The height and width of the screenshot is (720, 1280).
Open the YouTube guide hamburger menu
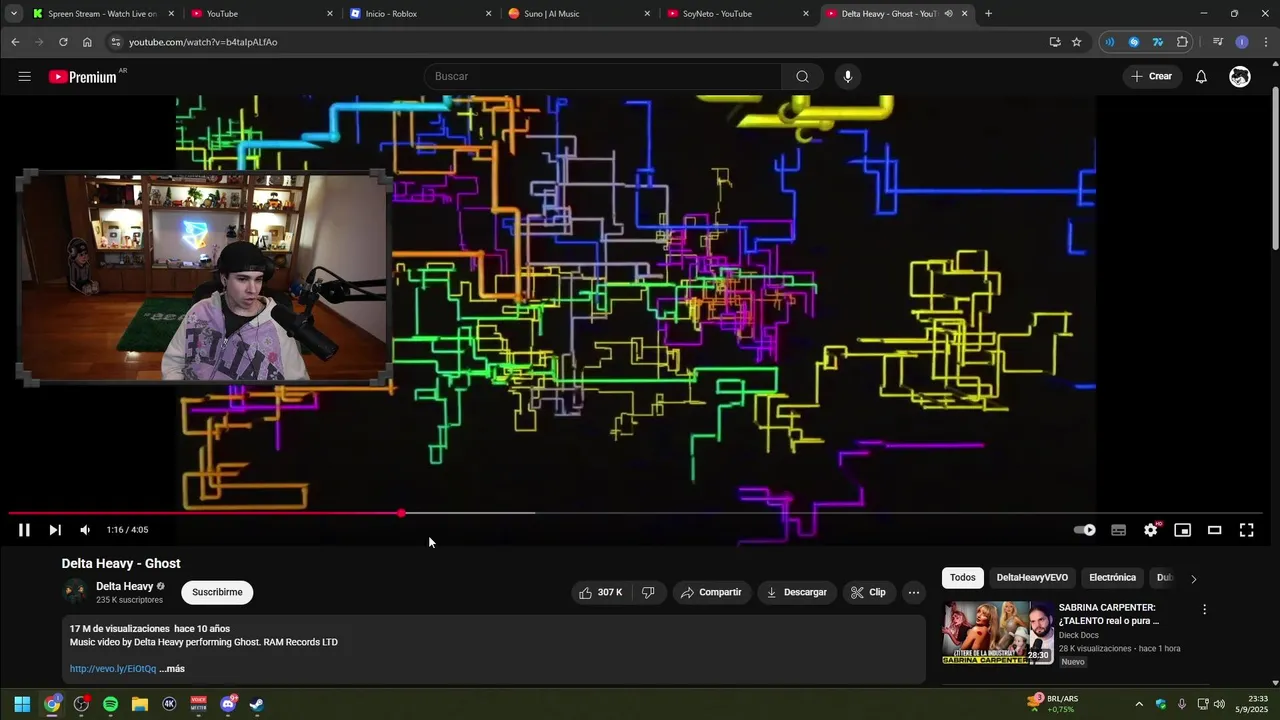click(25, 77)
